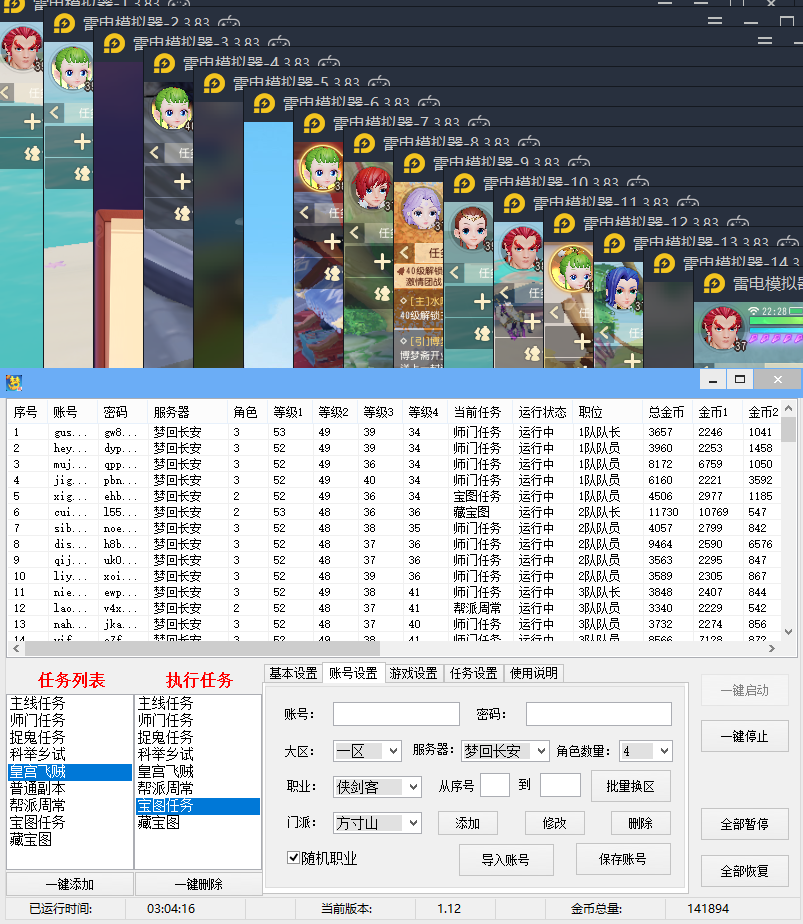Click the gamepad icon in emulator window 9 title

click(579, 163)
